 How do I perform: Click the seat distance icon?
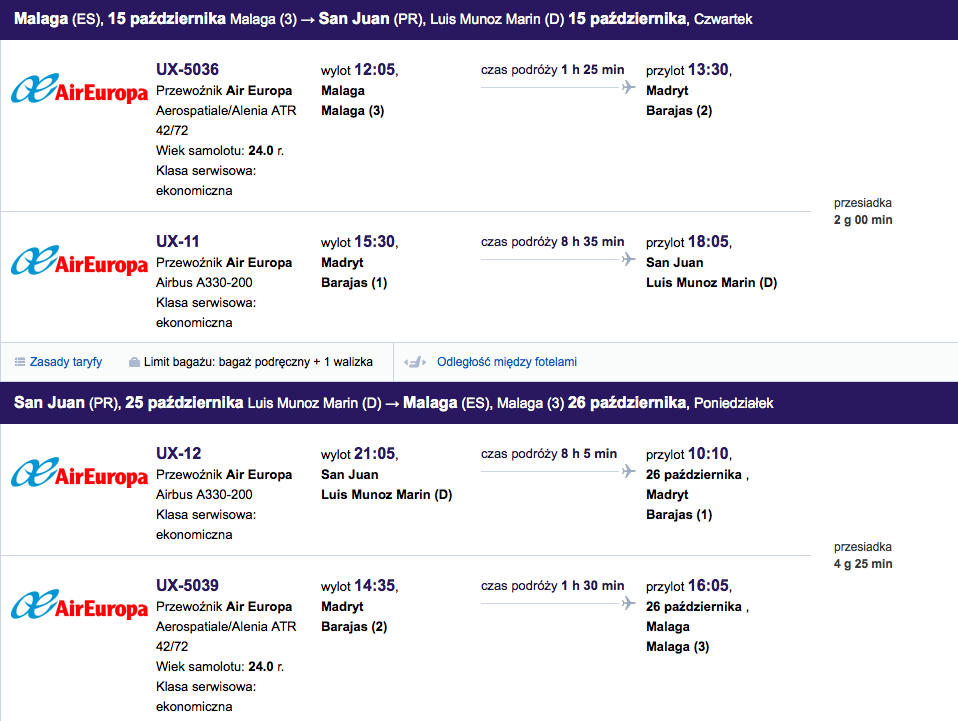click(x=415, y=362)
